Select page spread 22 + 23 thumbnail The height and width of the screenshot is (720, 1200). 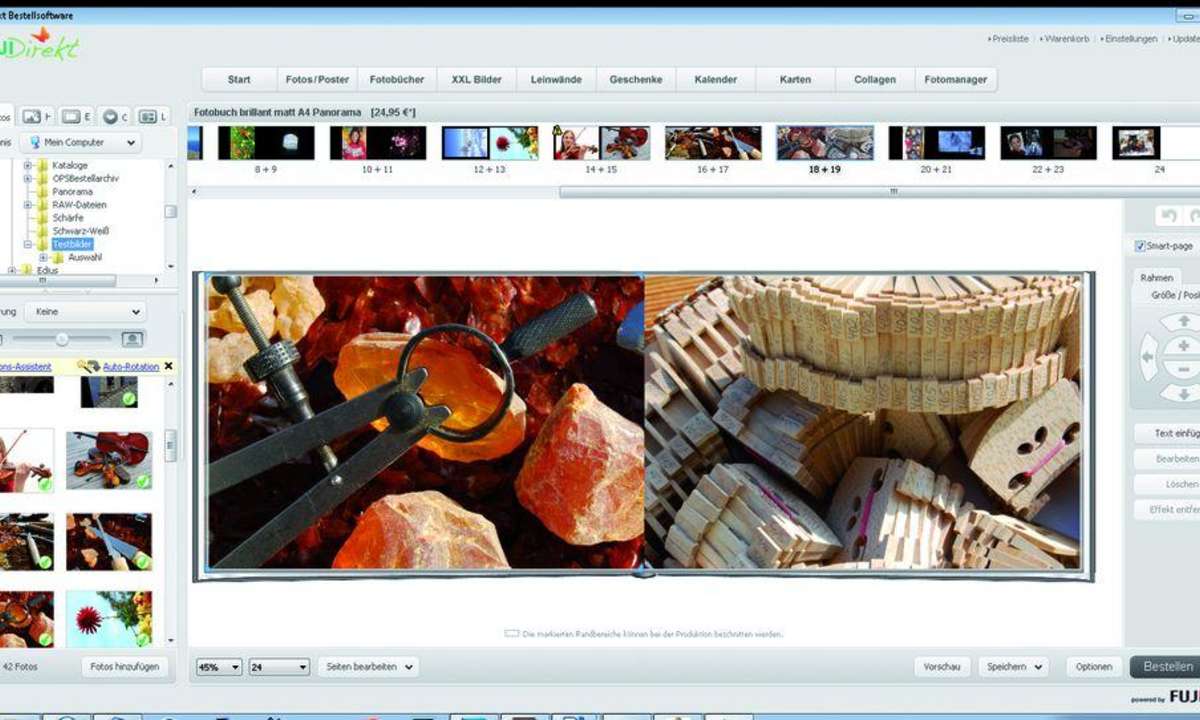click(x=1049, y=143)
